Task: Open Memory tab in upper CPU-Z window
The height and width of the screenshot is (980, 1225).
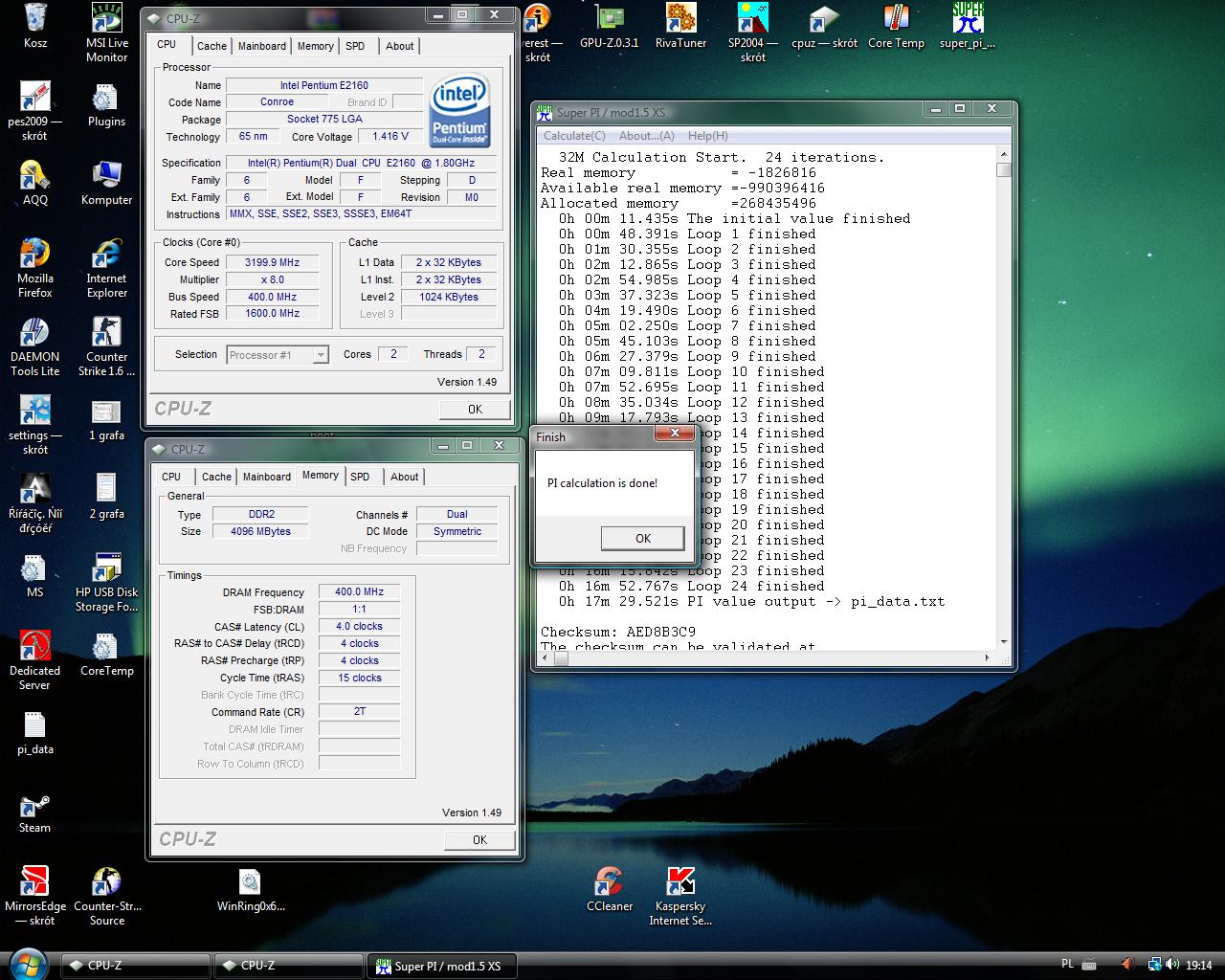Action: [316, 46]
